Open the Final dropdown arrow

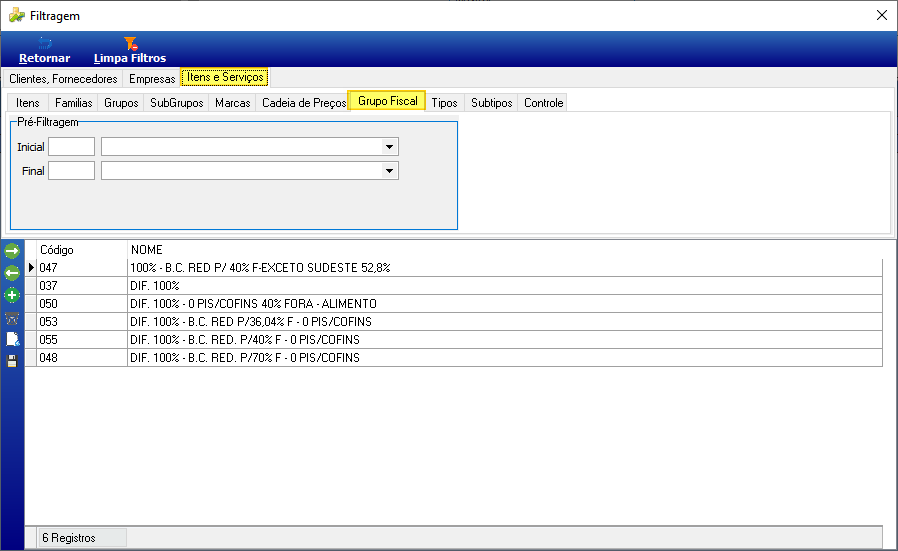tap(389, 171)
